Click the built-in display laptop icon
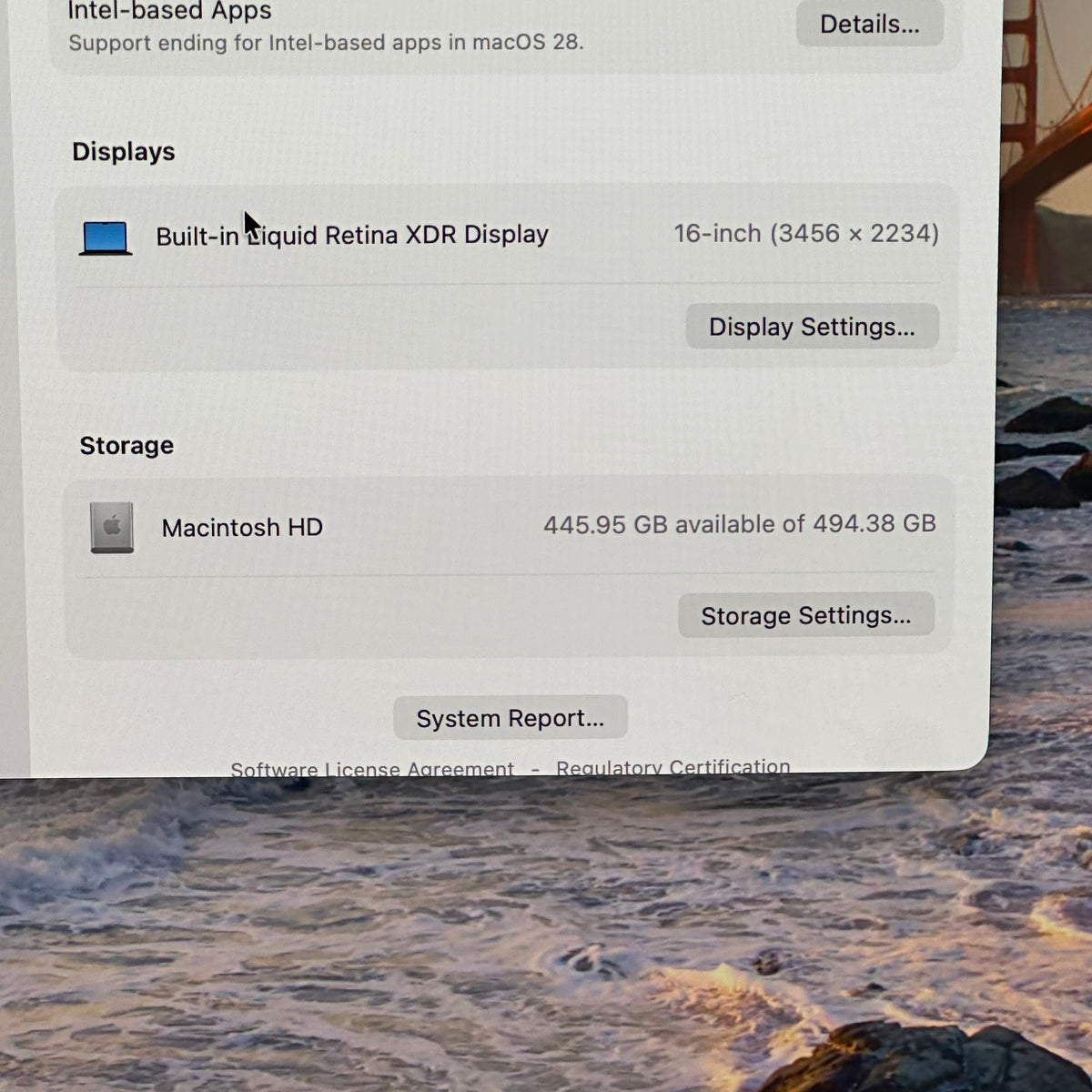This screenshot has height=1092, width=1092. pyautogui.click(x=106, y=238)
